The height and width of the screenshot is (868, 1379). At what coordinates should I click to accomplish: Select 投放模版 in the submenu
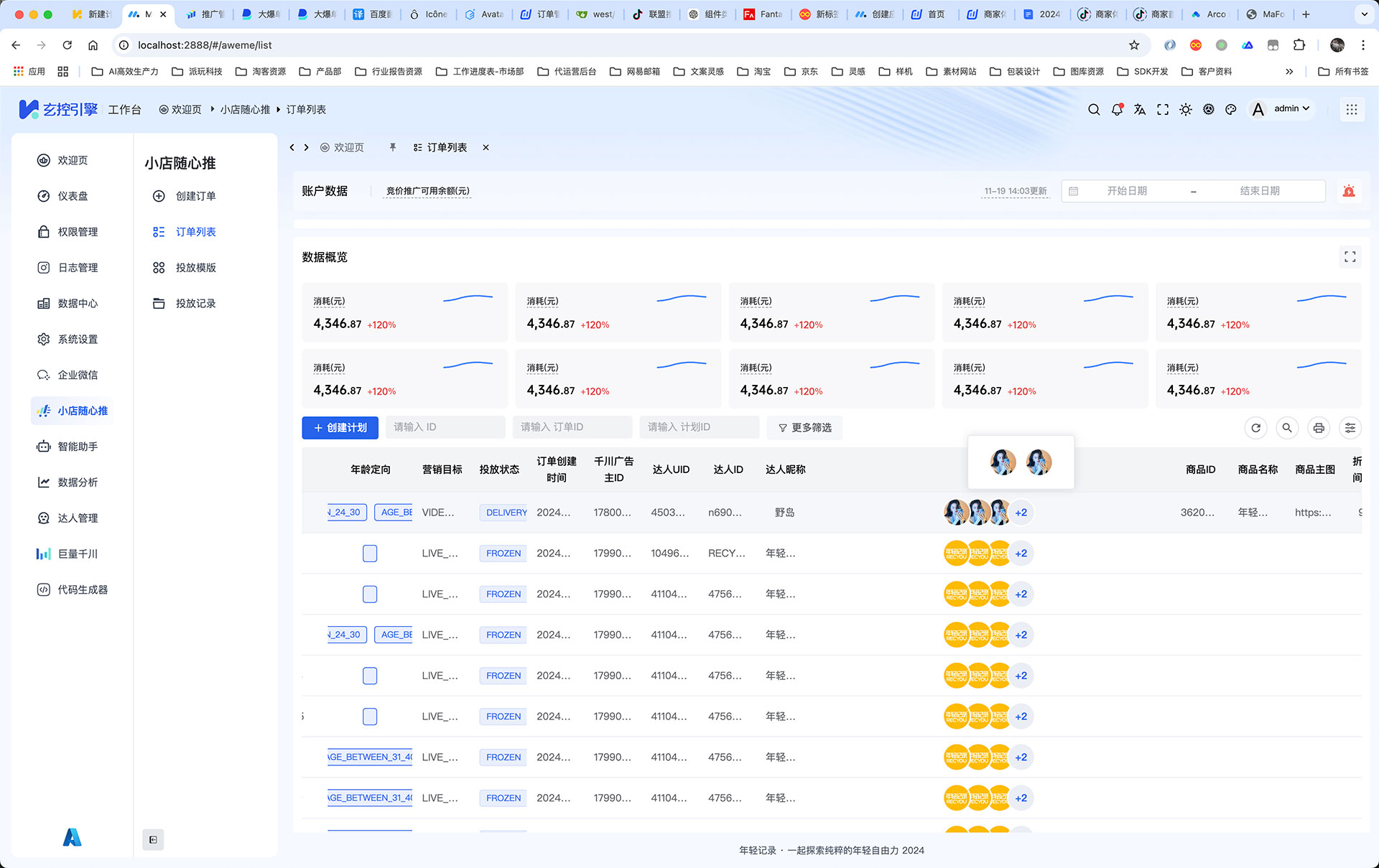tap(195, 267)
